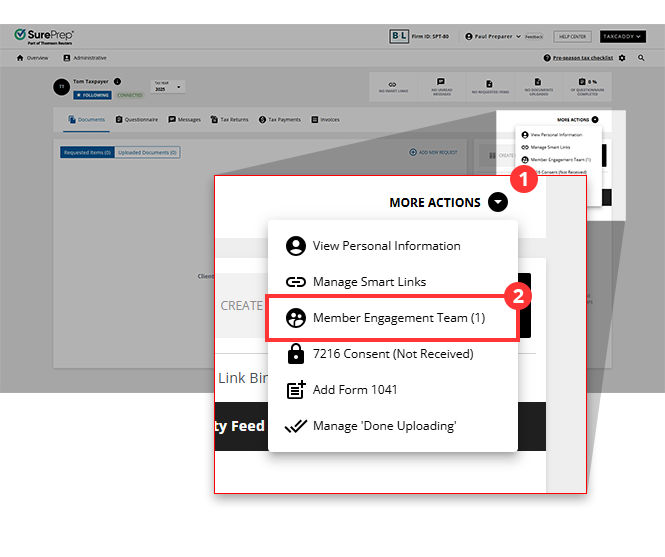Open the Help Center
The image size is (665, 557).
[572, 36]
